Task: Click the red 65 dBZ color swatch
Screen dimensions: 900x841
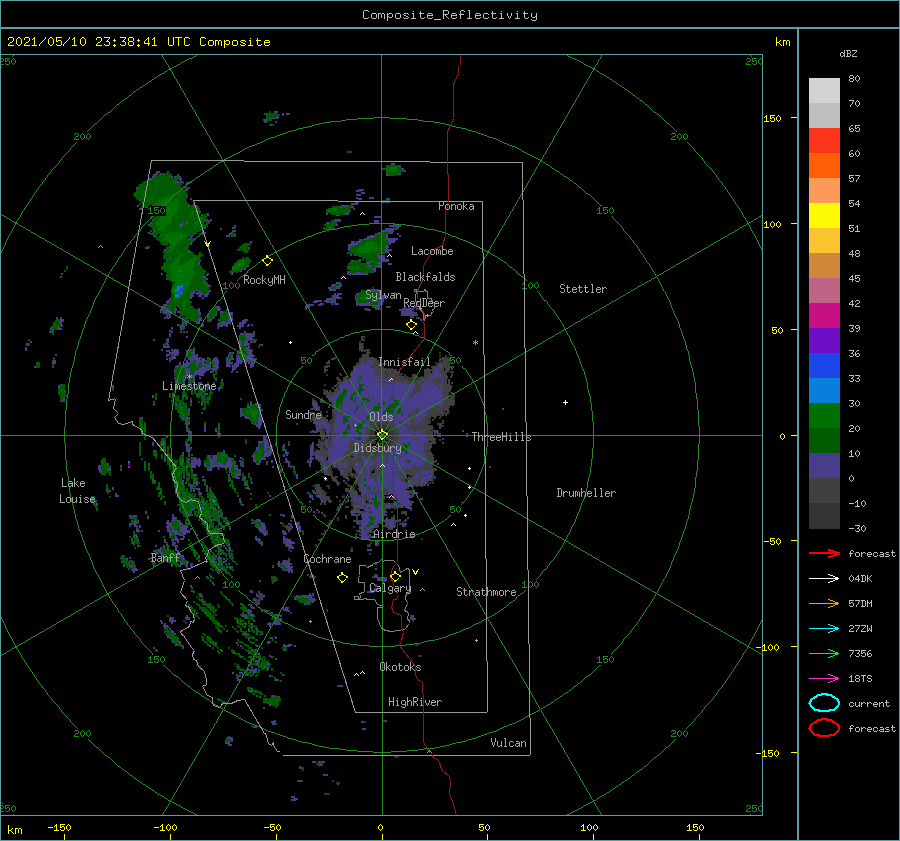Action: pyautogui.click(x=824, y=141)
